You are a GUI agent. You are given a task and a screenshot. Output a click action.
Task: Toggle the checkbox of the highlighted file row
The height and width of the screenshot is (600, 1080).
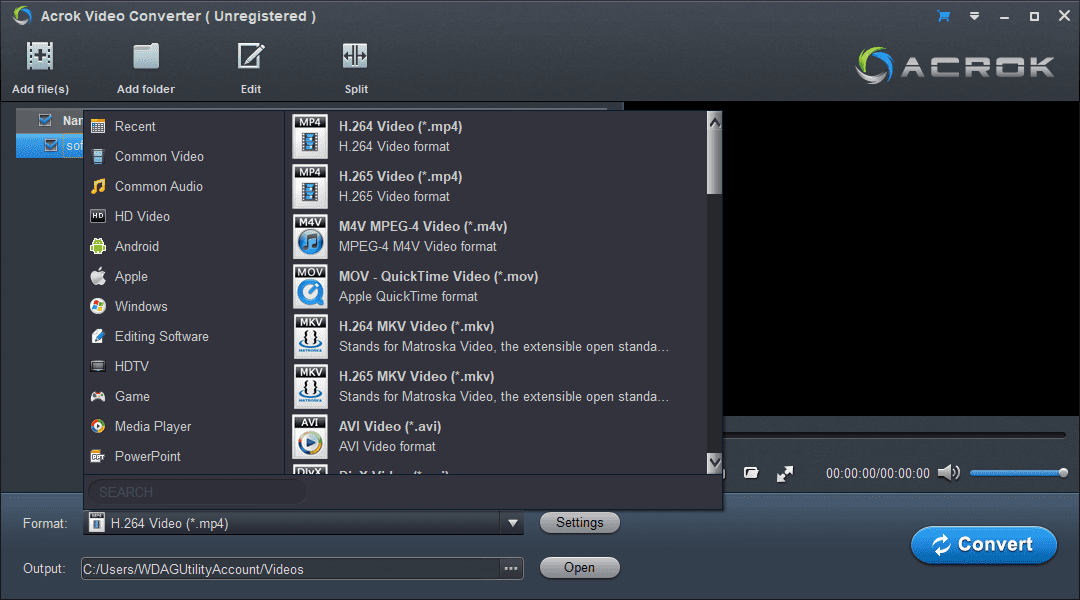(50, 145)
